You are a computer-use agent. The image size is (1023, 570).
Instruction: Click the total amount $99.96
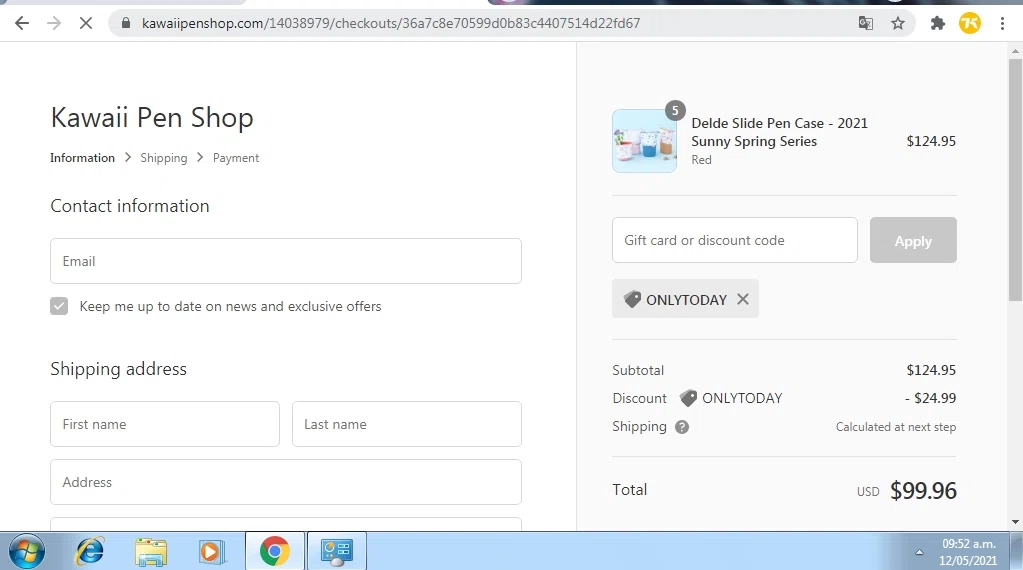923,490
